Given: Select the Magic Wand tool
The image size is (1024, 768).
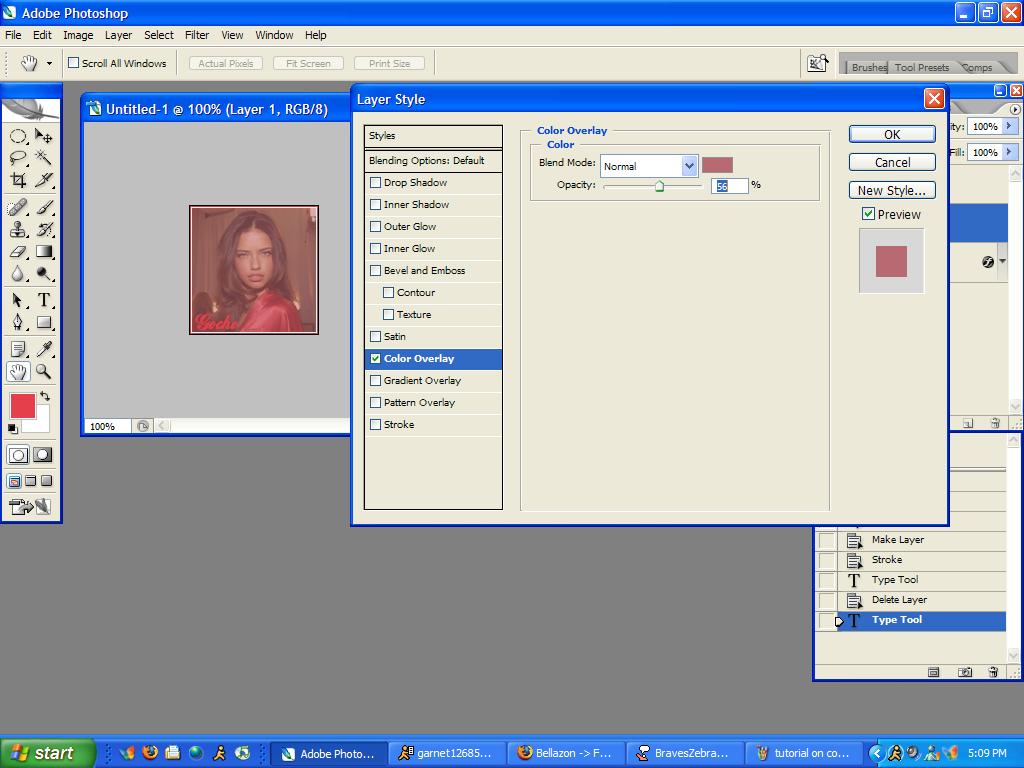Looking at the screenshot, I should (44, 157).
